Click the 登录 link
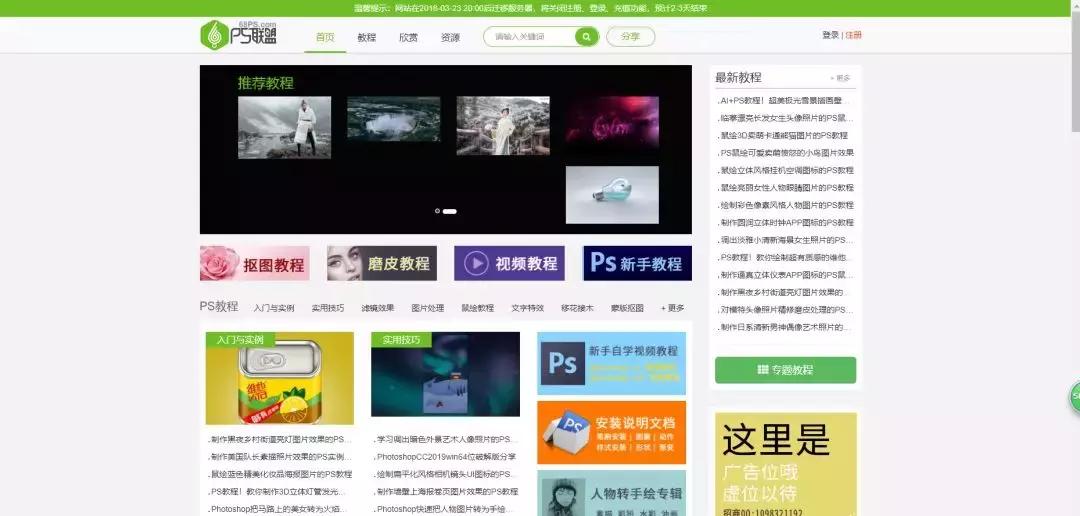Viewport: 1080px width, 516px height. point(830,35)
